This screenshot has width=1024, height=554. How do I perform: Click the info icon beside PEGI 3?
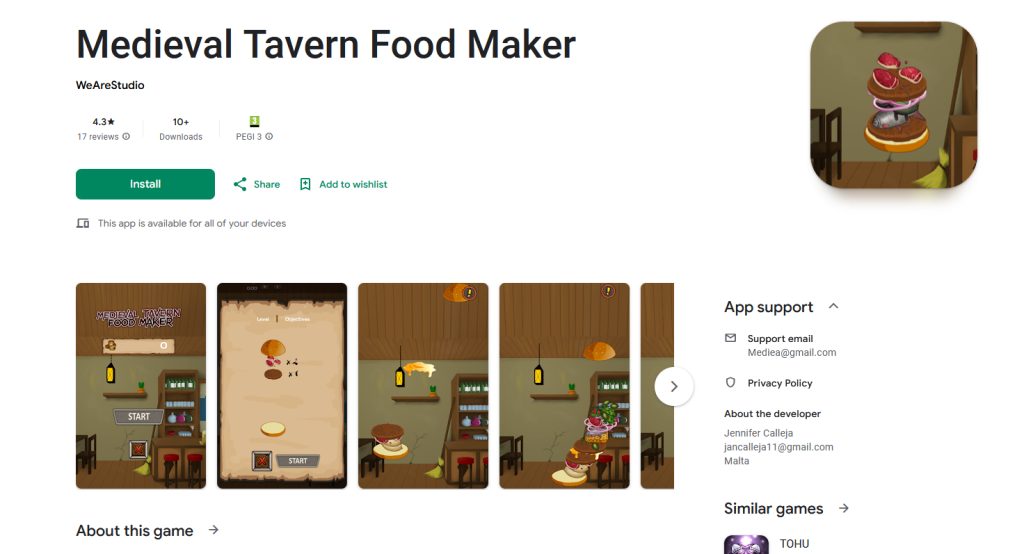pyautogui.click(x=269, y=137)
